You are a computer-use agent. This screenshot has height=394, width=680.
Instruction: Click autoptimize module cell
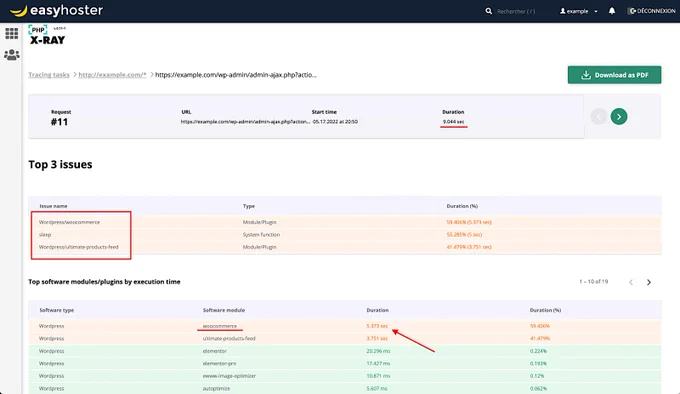tap(216, 388)
